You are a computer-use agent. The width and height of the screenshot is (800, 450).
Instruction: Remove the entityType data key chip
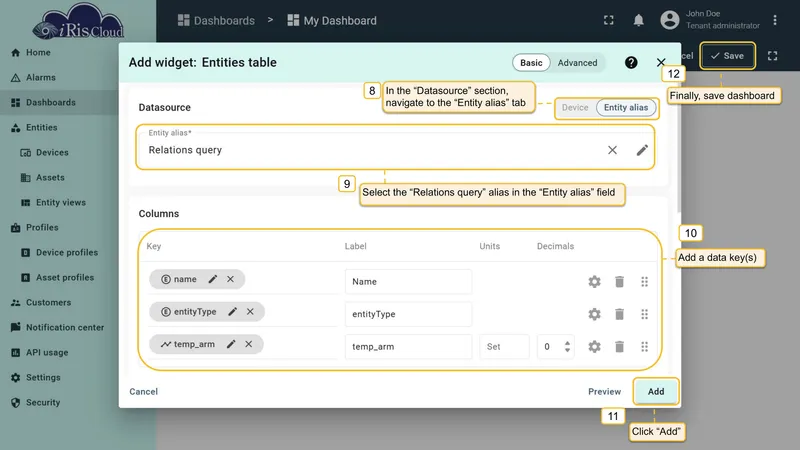pos(250,312)
